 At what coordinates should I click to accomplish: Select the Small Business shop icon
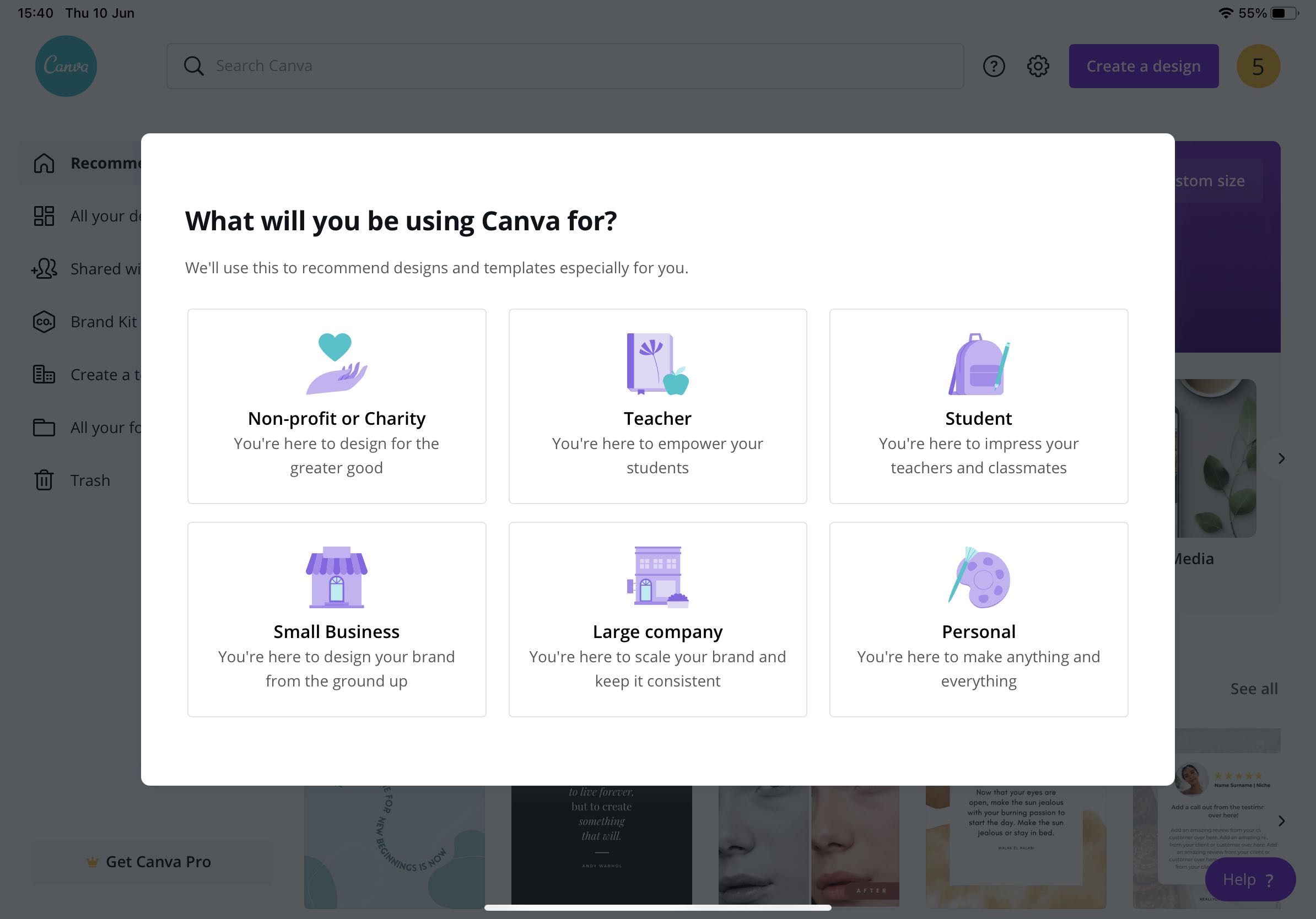337,577
